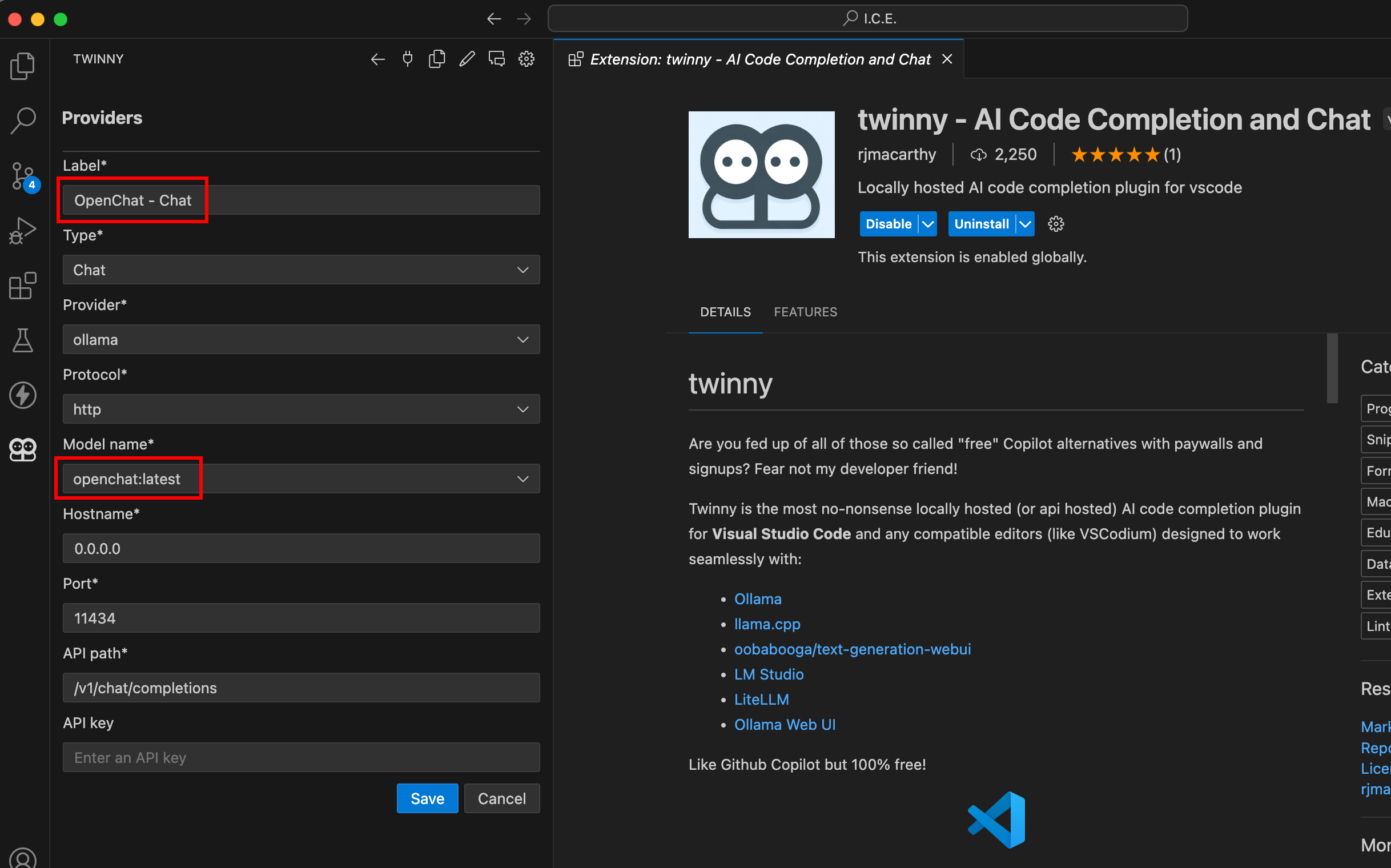Click publisher name rjmacarthy
Image resolution: width=1391 pixels, height=868 pixels.
coord(896,154)
